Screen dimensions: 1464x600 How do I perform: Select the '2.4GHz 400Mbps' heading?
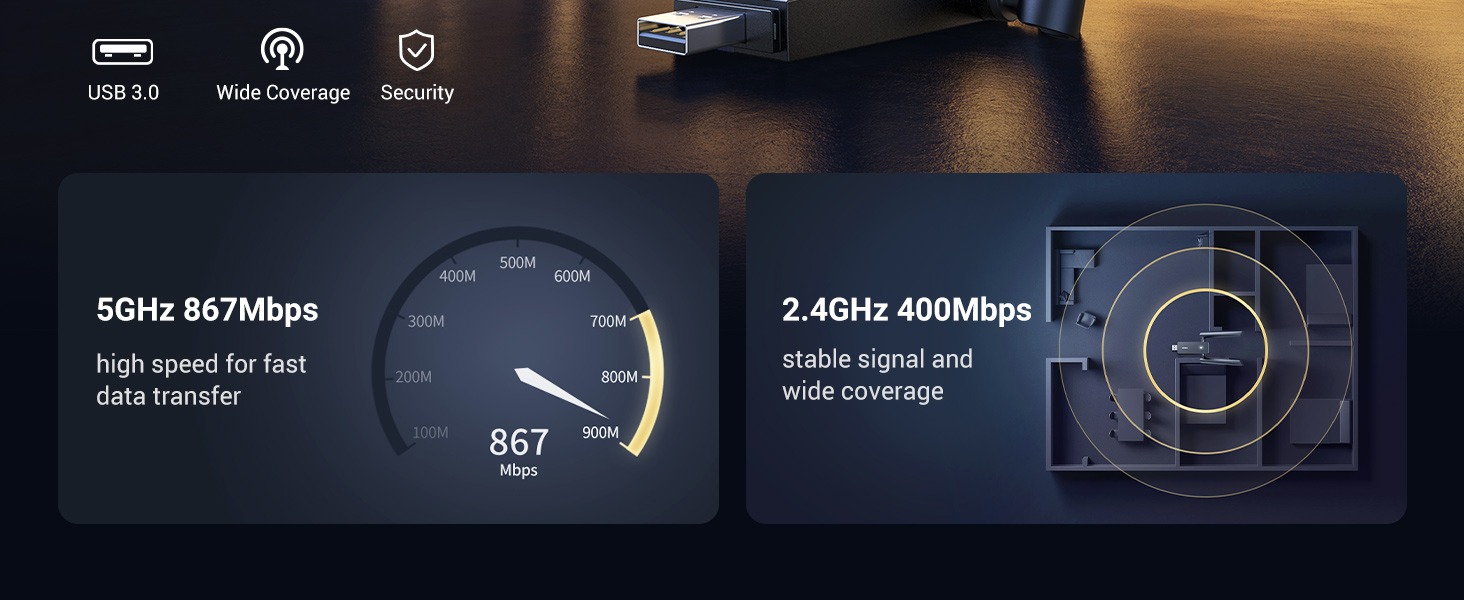pos(906,310)
